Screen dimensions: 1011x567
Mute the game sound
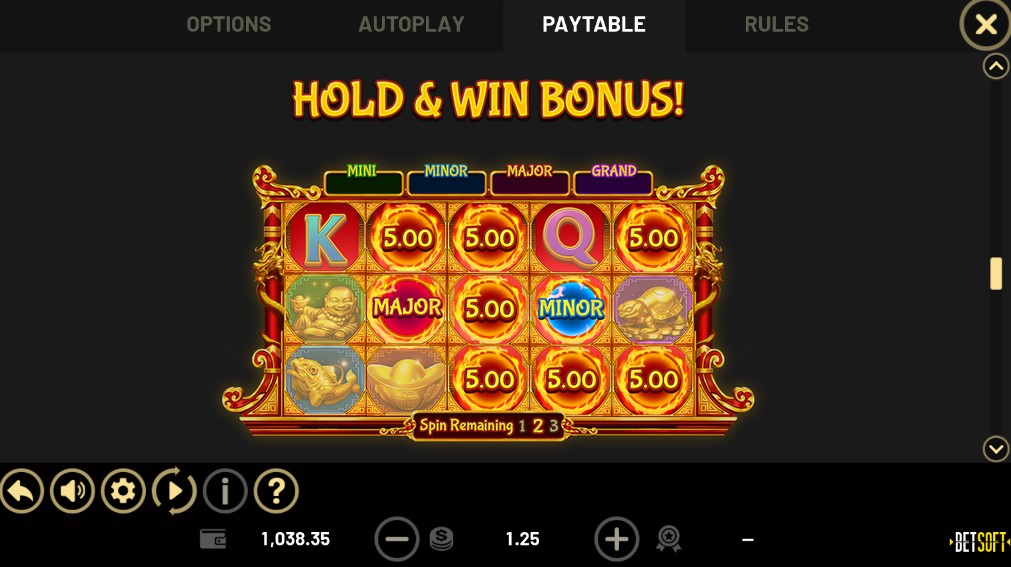[x=72, y=491]
